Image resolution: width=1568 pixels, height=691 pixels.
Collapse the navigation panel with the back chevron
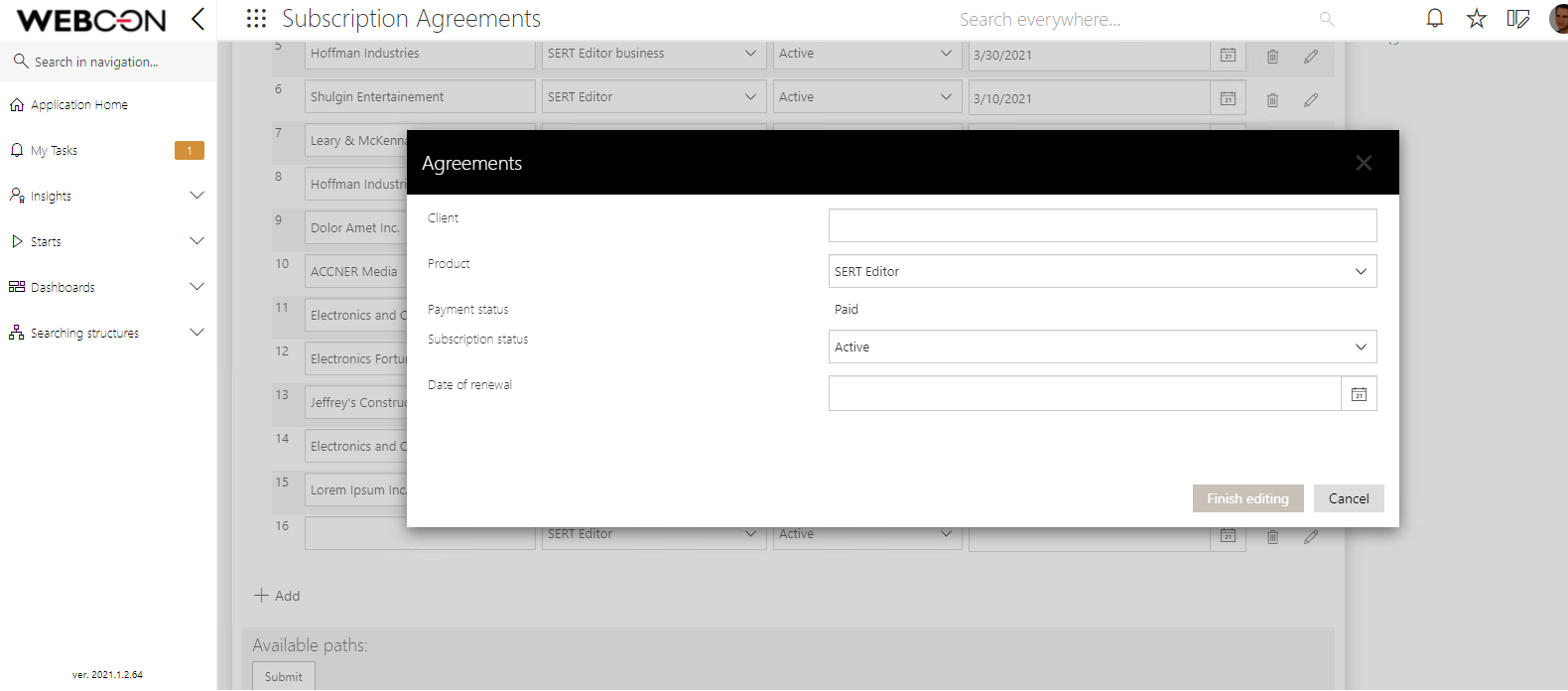tap(197, 19)
